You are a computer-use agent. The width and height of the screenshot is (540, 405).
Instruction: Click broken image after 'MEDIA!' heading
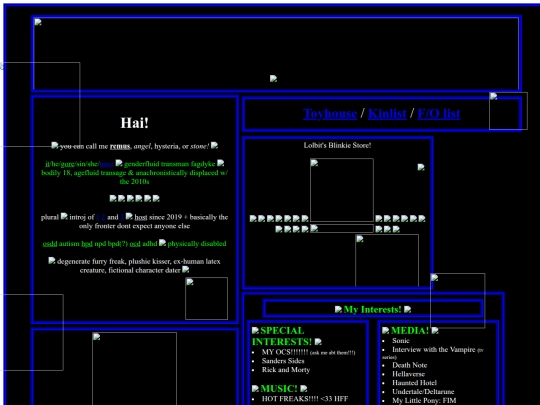435,331
